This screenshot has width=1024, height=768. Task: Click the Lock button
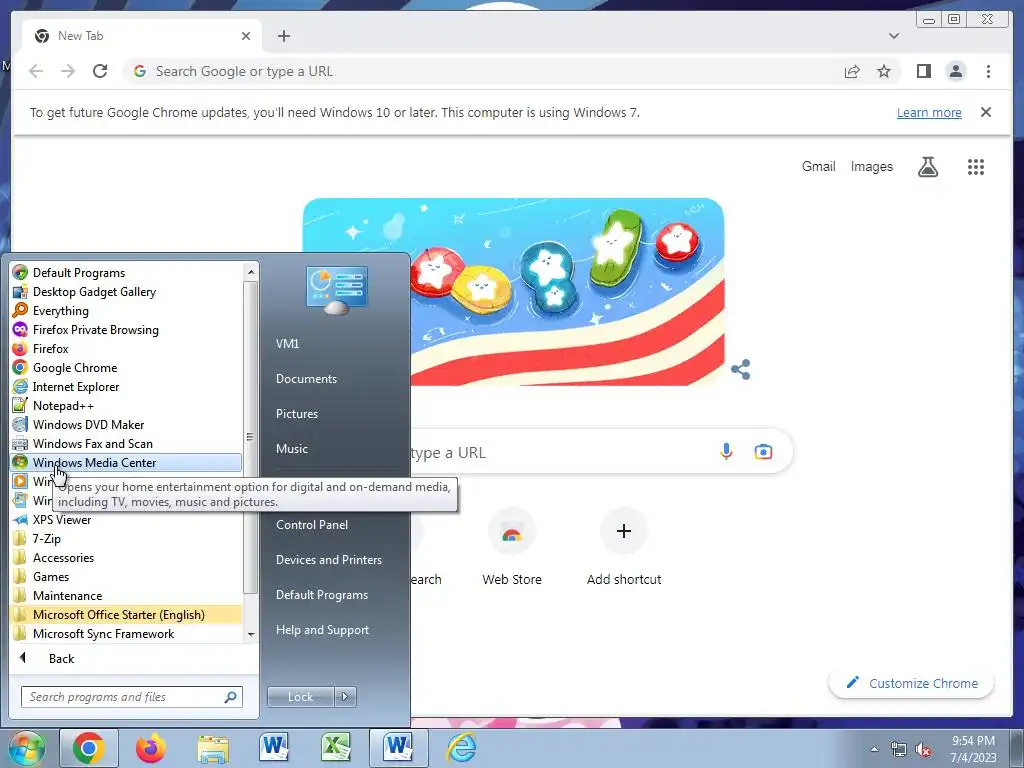(x=300, y=697)
